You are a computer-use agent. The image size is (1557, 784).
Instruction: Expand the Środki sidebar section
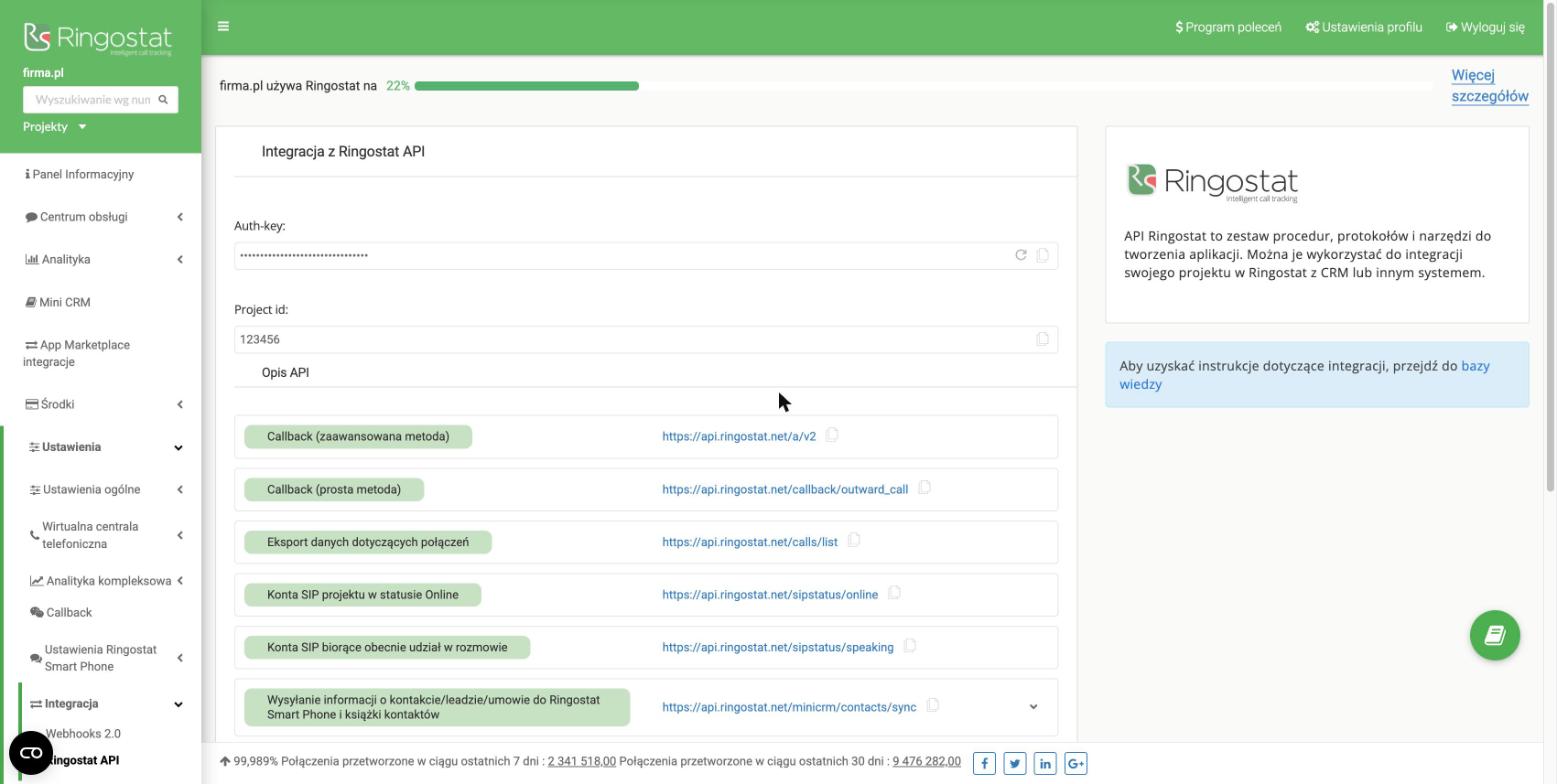pyautogui.click(x=101, y=405)
